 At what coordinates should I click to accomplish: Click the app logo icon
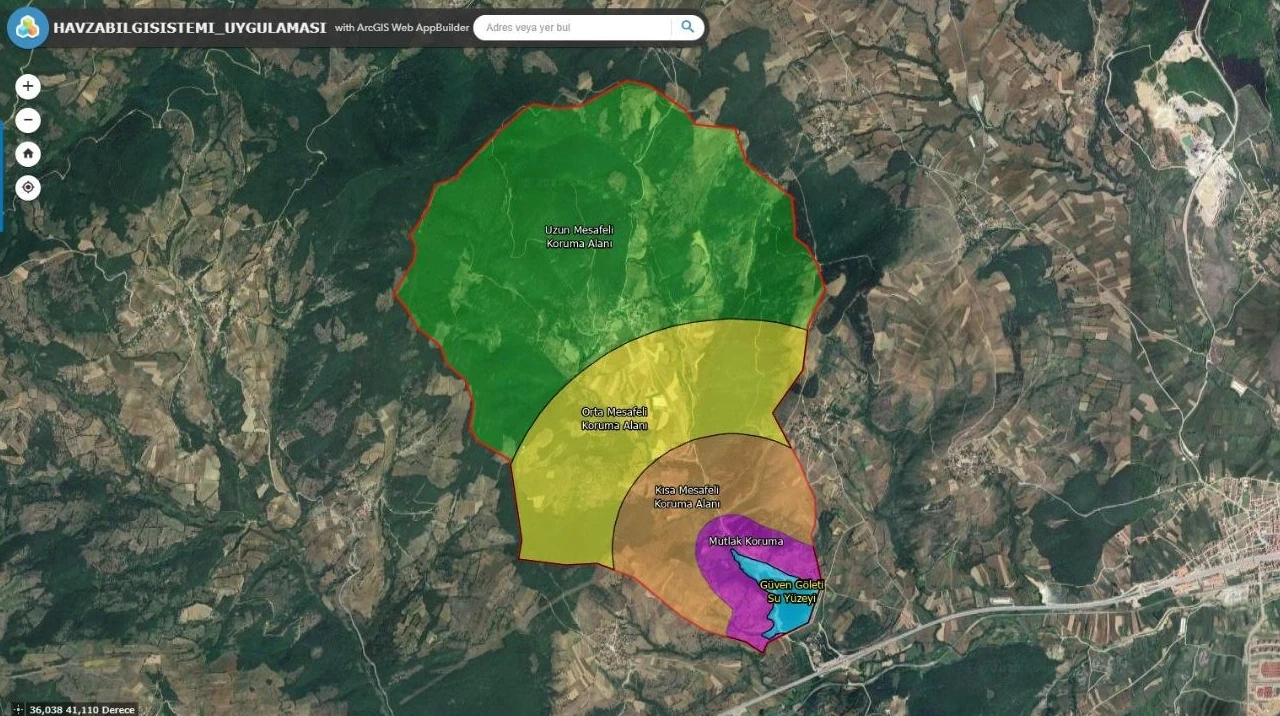point(27,27)
